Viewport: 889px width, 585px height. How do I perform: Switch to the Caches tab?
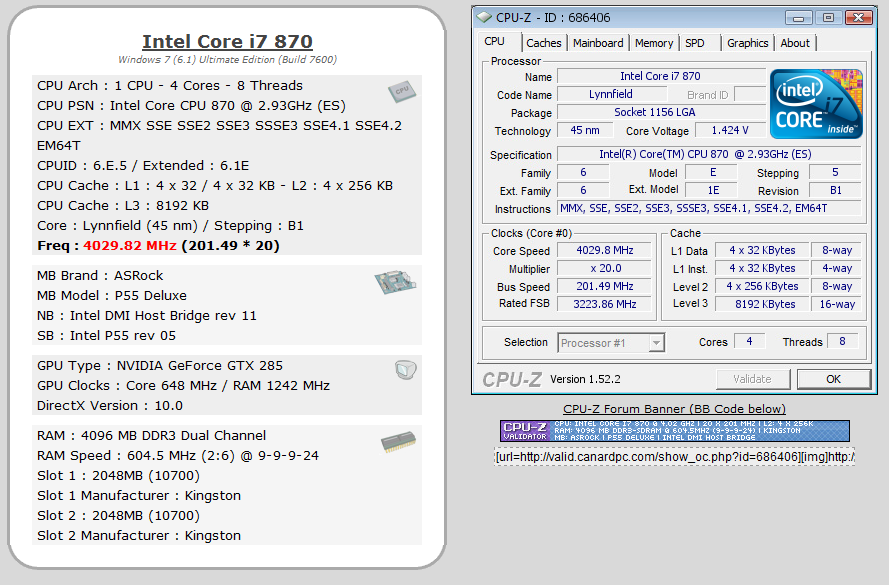[544, 43]
